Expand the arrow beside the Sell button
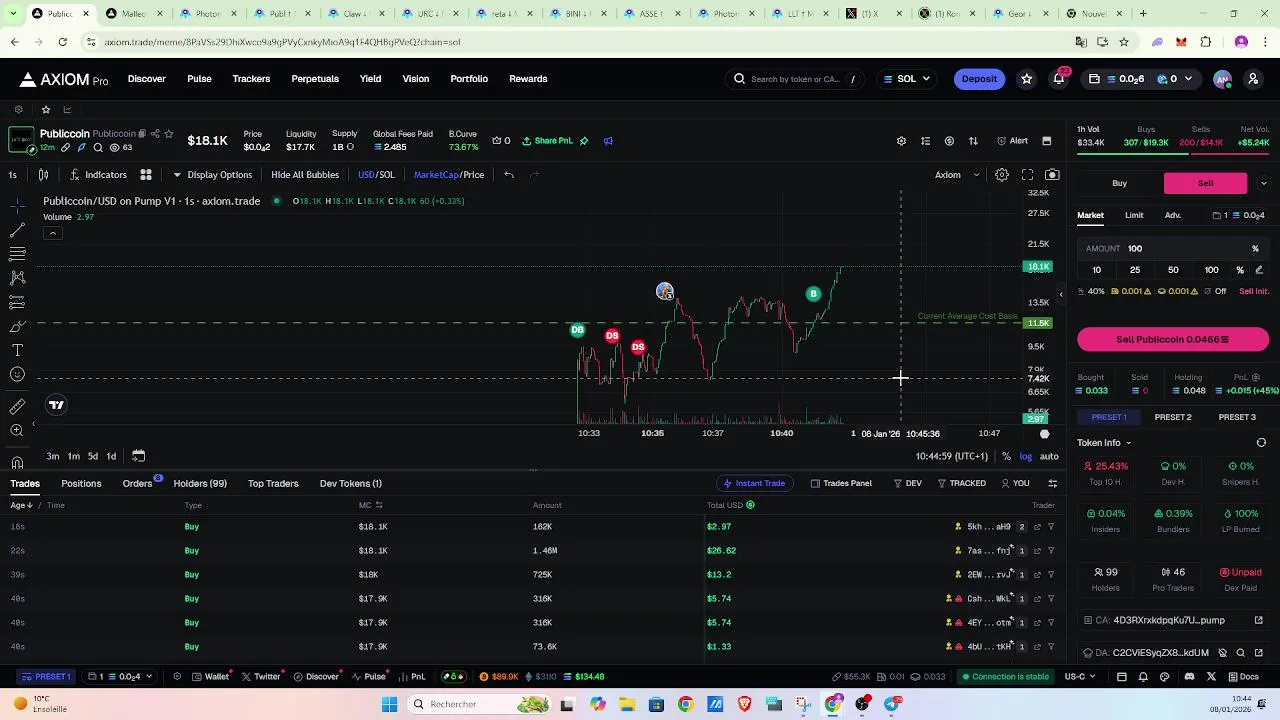1280x720 pixels. pos(1263,183)
